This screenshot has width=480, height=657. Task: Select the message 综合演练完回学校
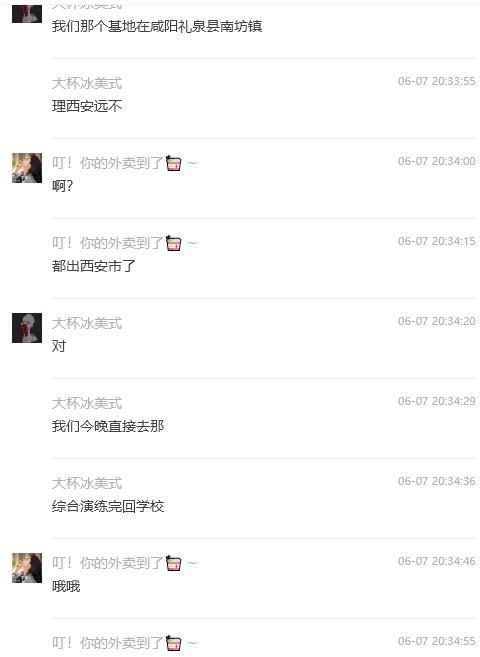(108, 506)
